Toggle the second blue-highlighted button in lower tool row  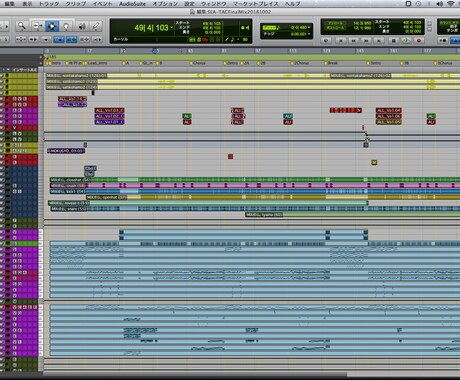(x=71, y=39)
